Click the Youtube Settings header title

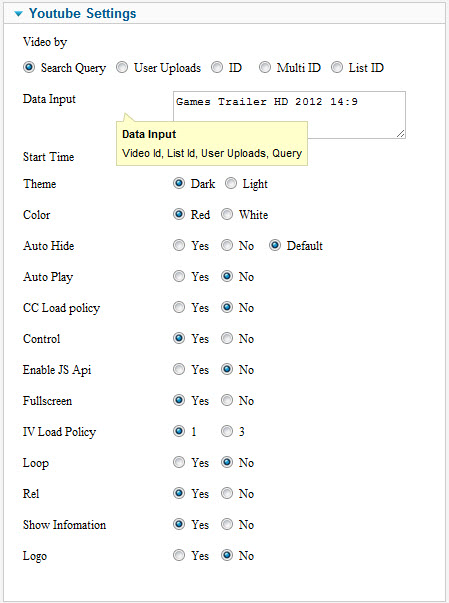(x=83, y=13)
